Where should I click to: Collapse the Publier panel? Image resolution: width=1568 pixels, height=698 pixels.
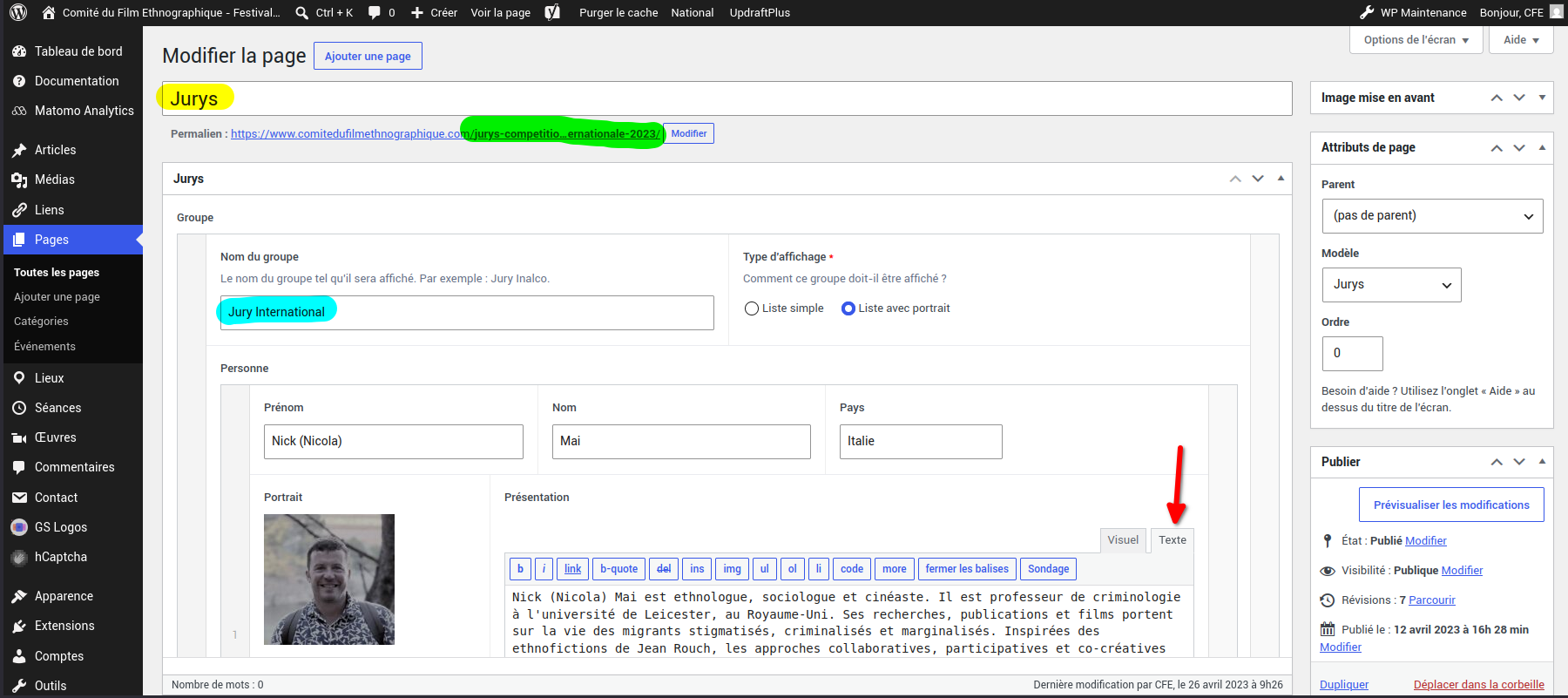coord(1542,462)
